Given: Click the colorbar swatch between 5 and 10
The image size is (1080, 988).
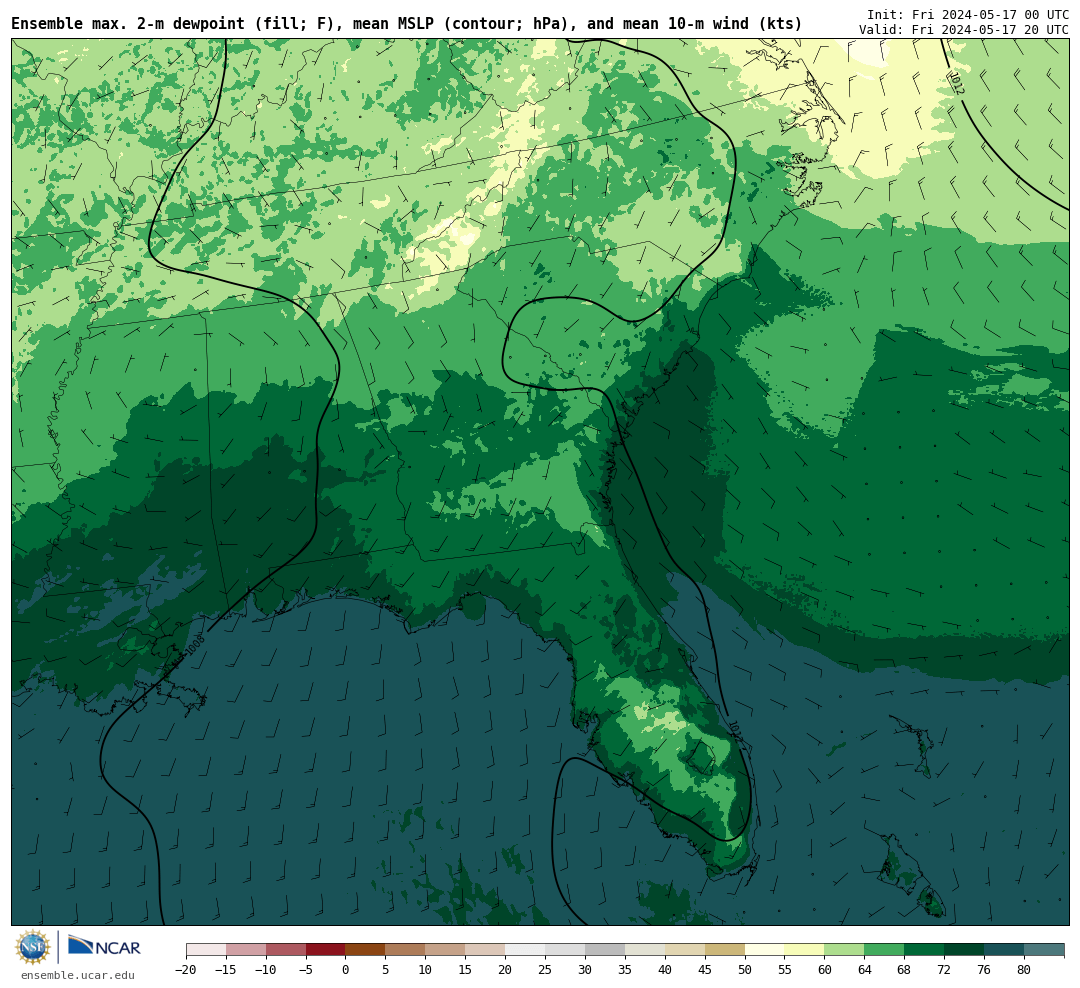Looking at the screenshot, I should pos(406,950).
